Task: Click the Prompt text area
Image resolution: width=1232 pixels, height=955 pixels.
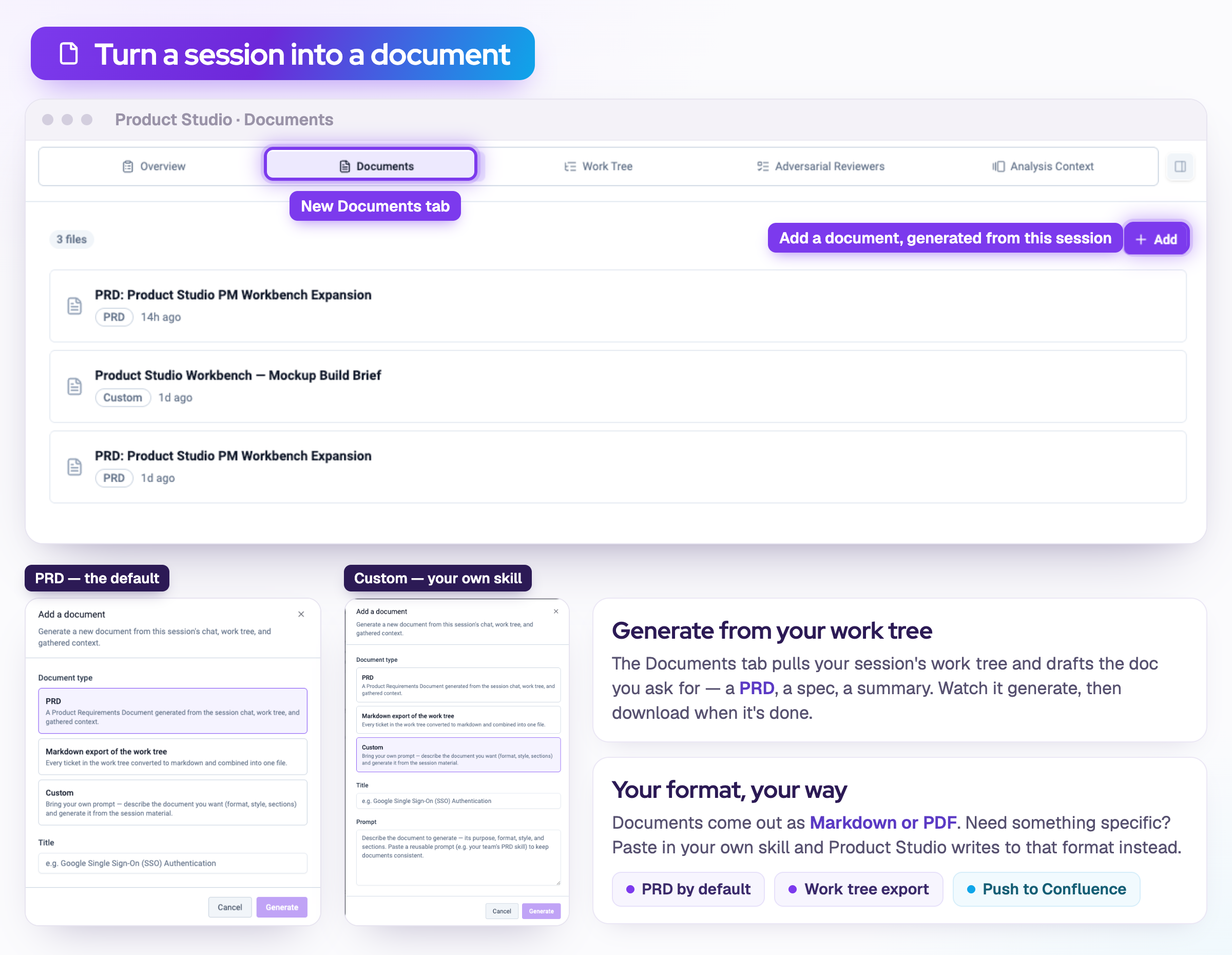Action: [x=458, y=857]
